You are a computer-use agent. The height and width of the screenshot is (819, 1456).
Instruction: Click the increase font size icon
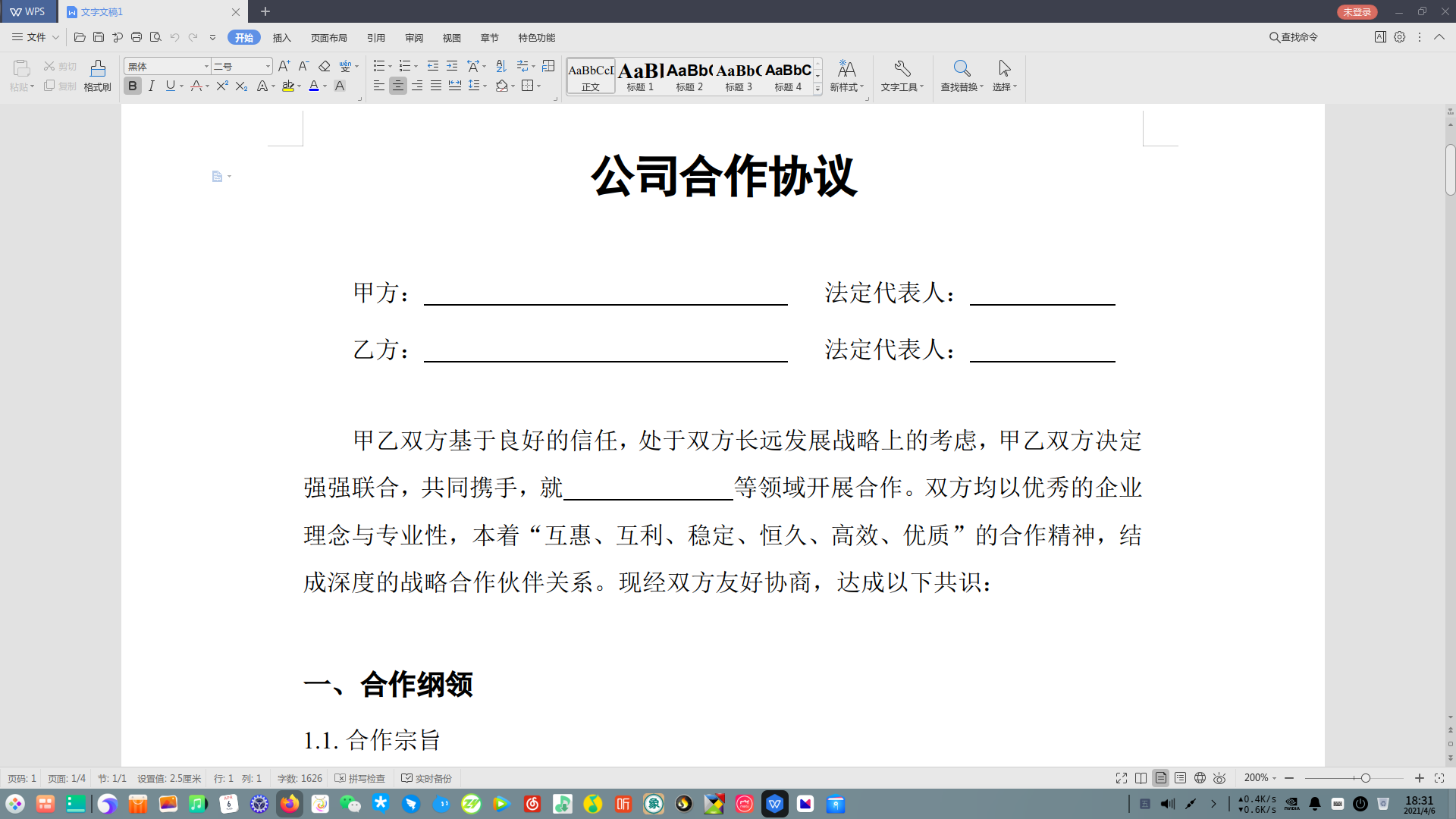pos(284,66)
